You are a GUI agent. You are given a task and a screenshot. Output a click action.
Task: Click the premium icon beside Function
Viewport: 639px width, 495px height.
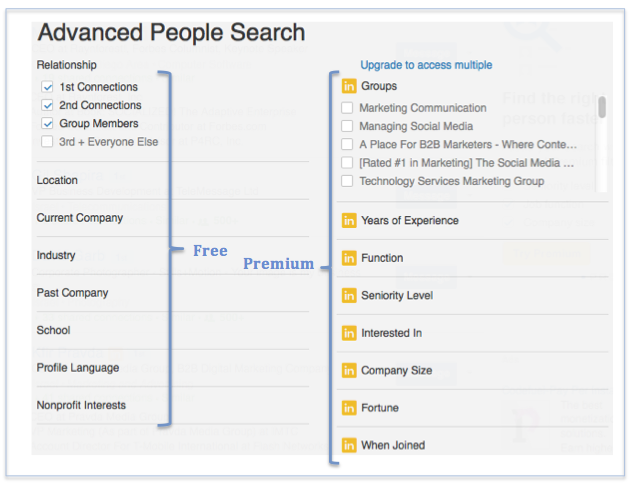pyautogui.click(x=349, y=258)
